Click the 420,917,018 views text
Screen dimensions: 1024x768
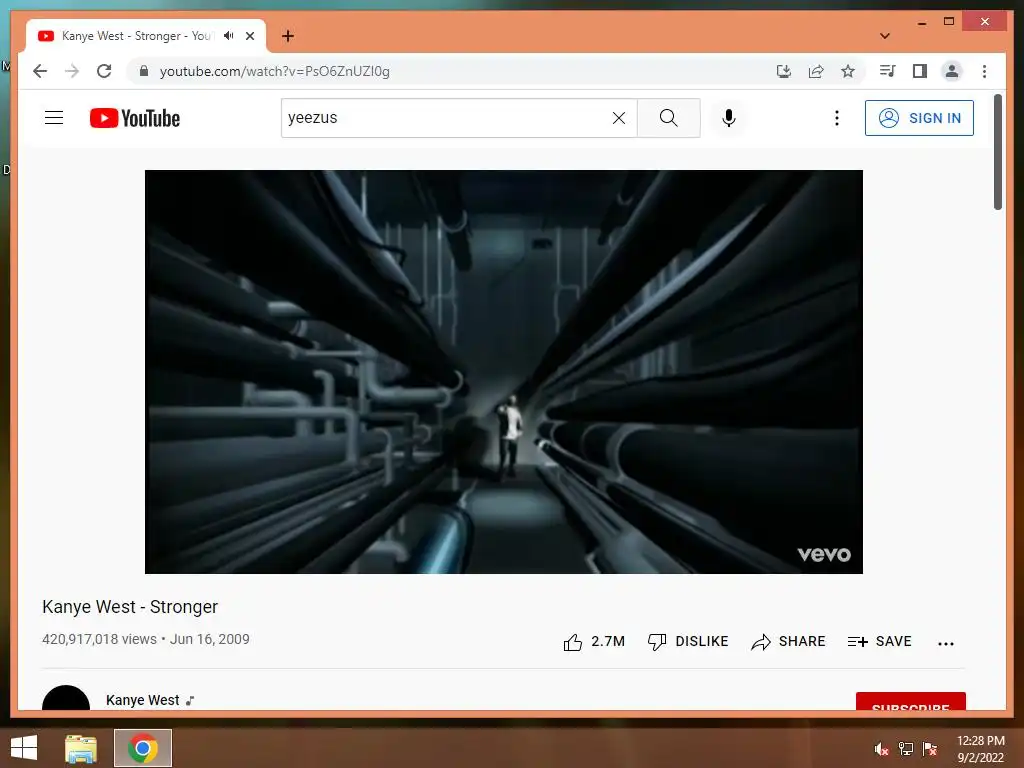tap(99, 639)
